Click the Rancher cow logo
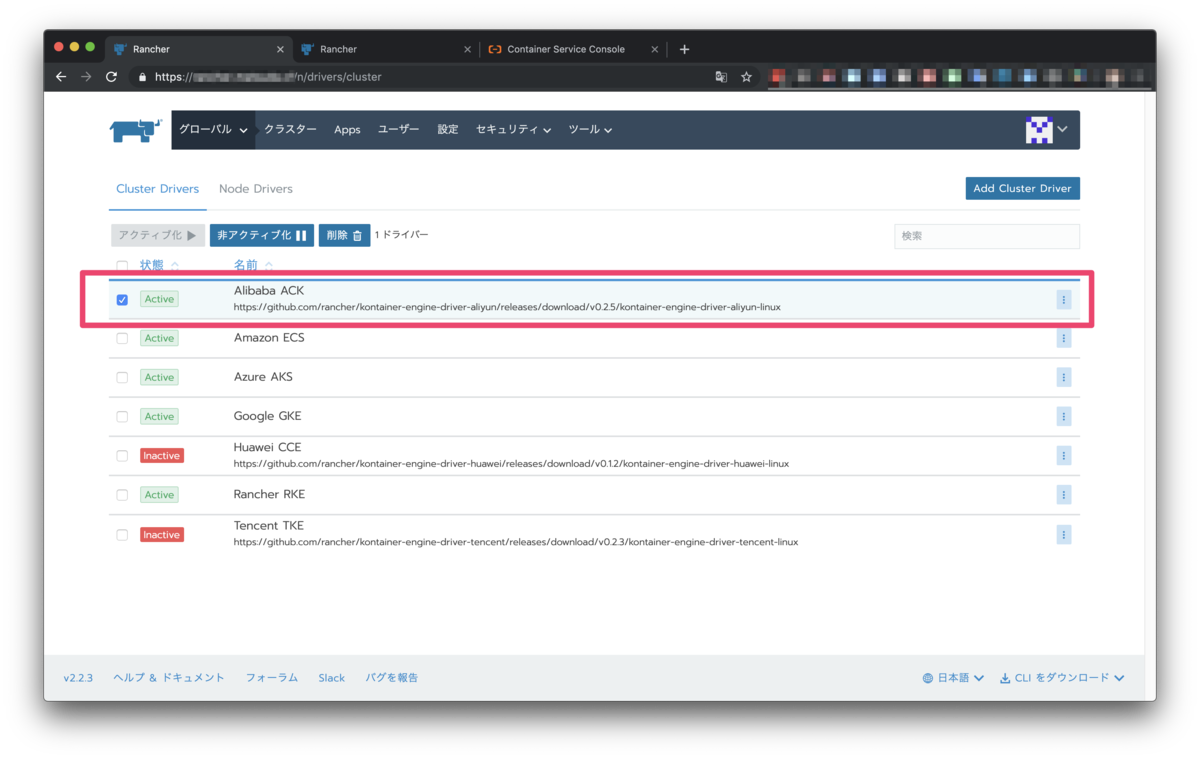 (x=136, y=130)
